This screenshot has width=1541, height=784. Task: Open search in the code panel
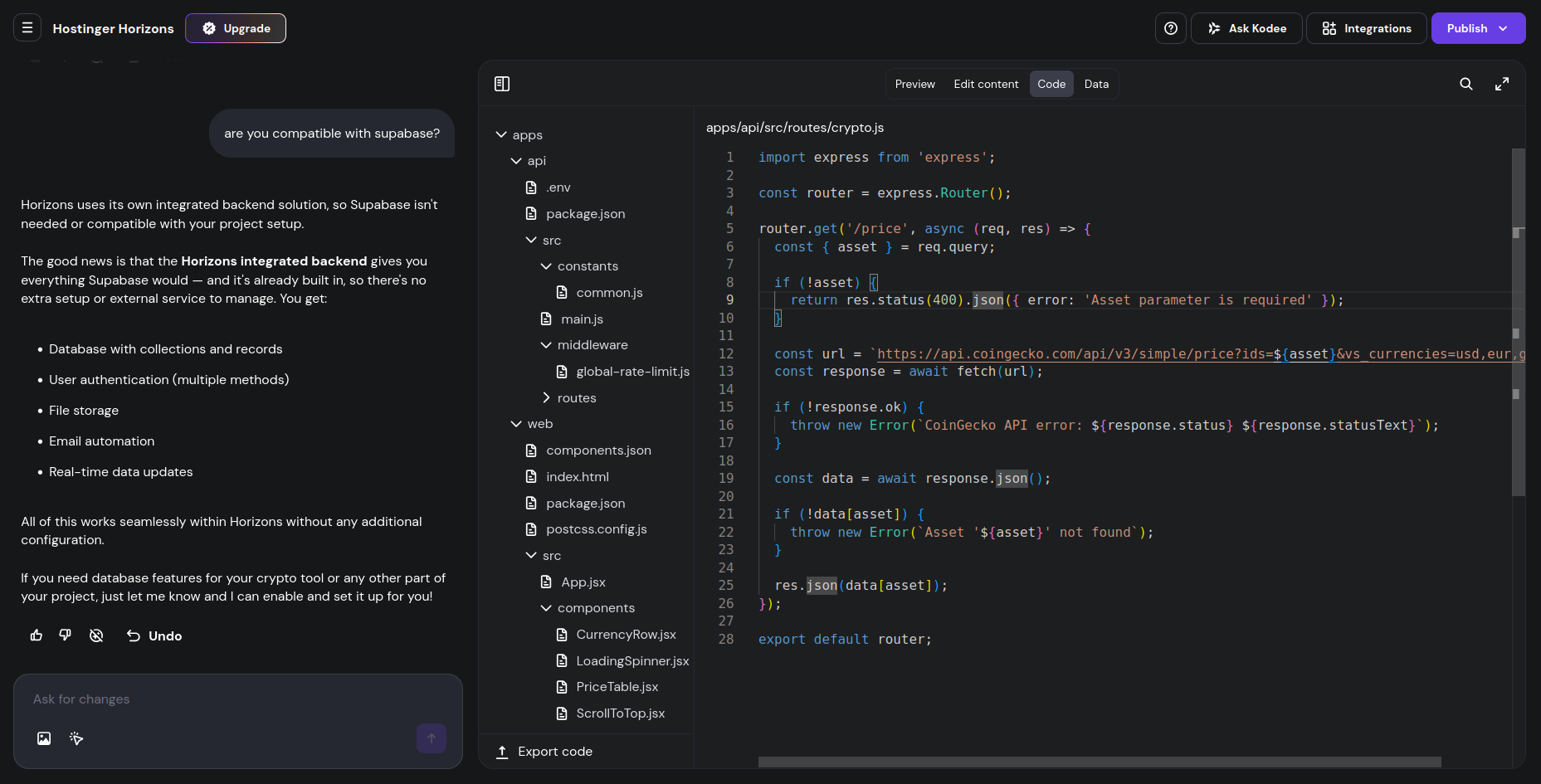pyautogui.click(x=1466, y=84)
